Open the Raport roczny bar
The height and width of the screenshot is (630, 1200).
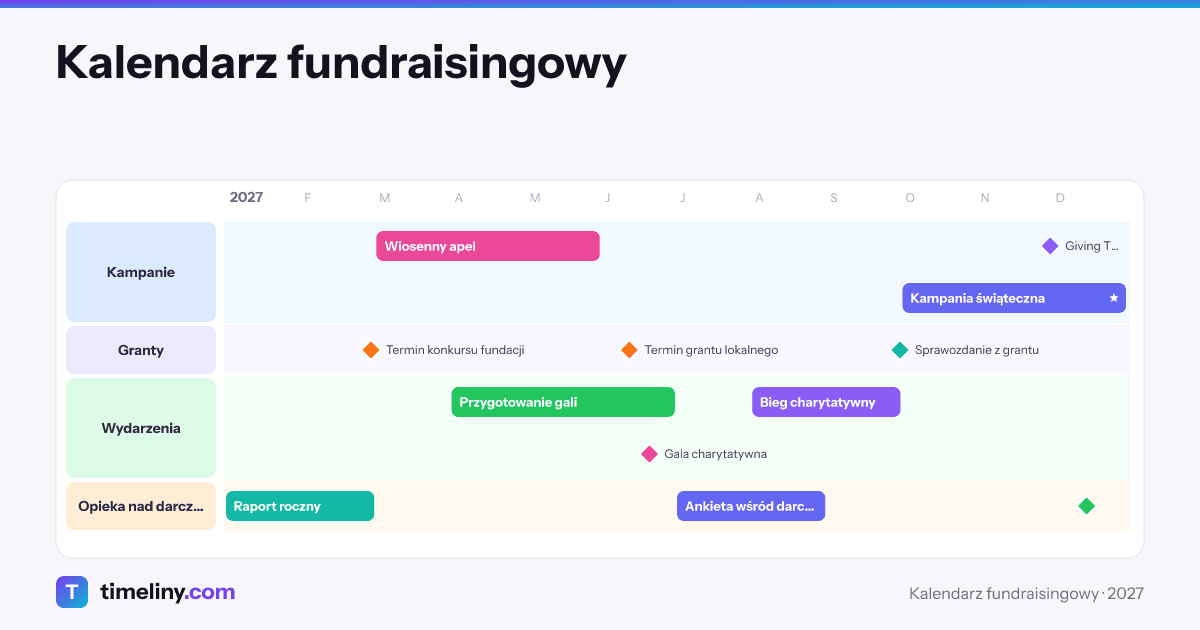click(300, 506)
